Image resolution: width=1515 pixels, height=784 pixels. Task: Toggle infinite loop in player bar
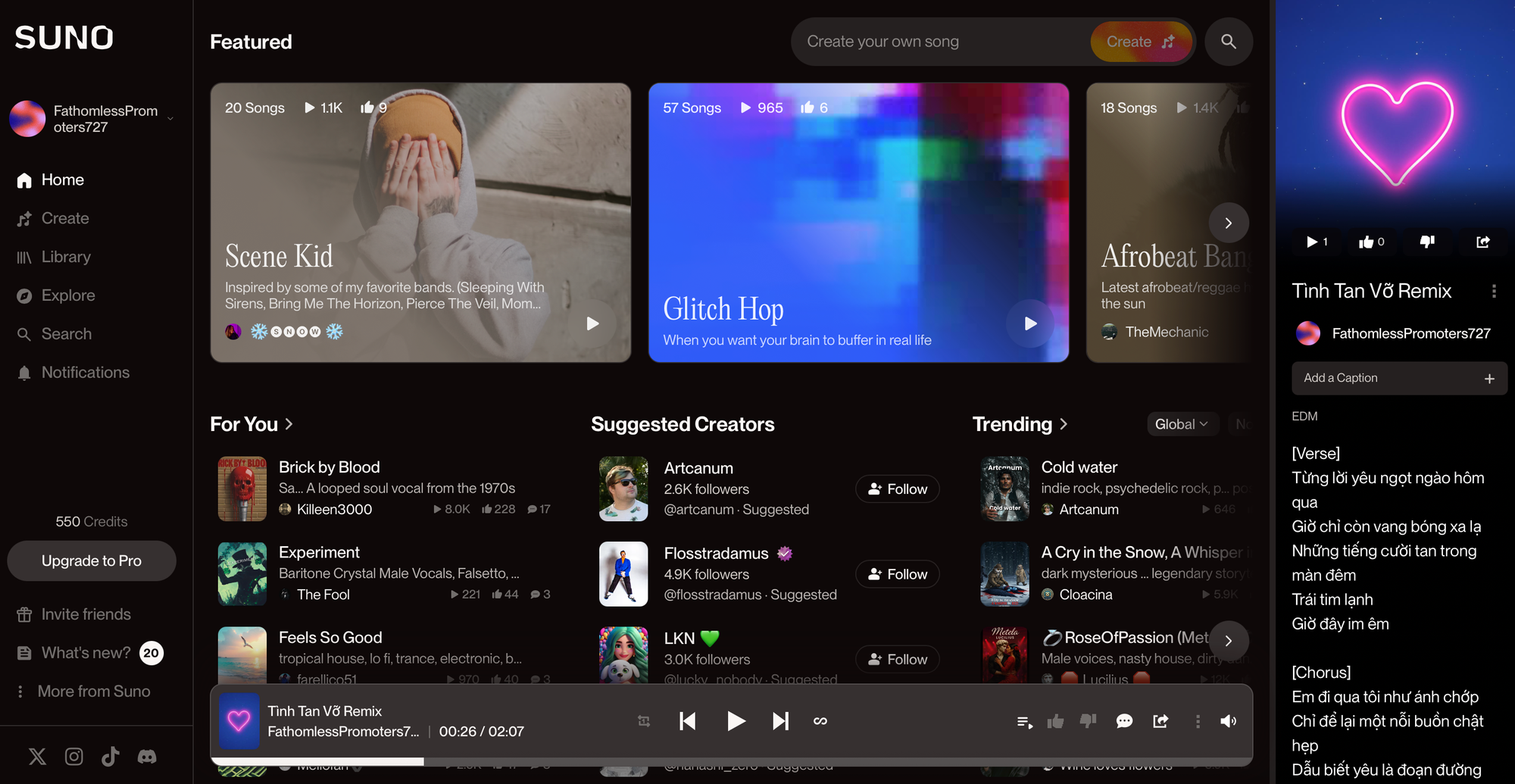[820, 721]
